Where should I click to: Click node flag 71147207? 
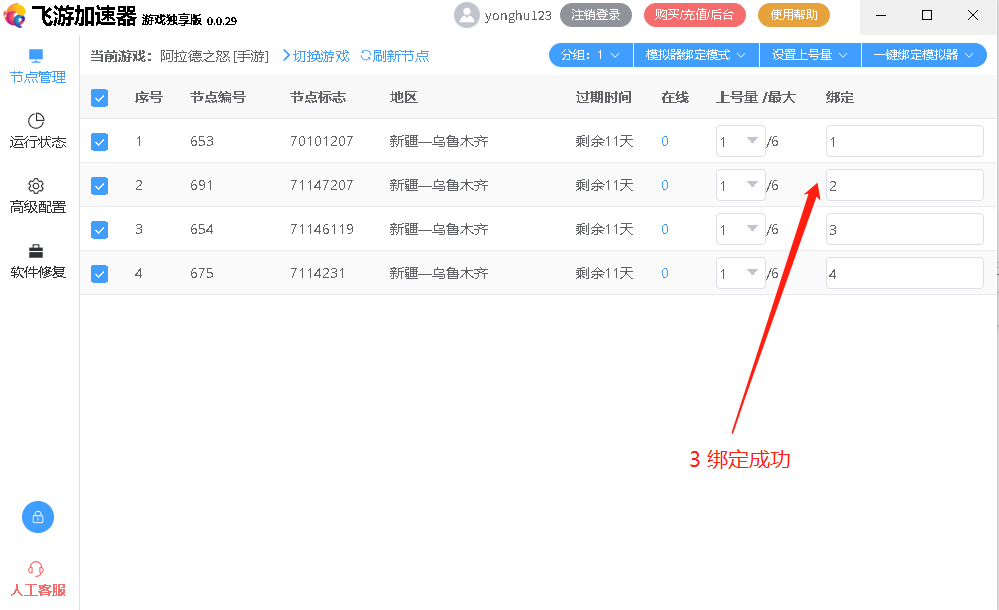click(321, 185)
